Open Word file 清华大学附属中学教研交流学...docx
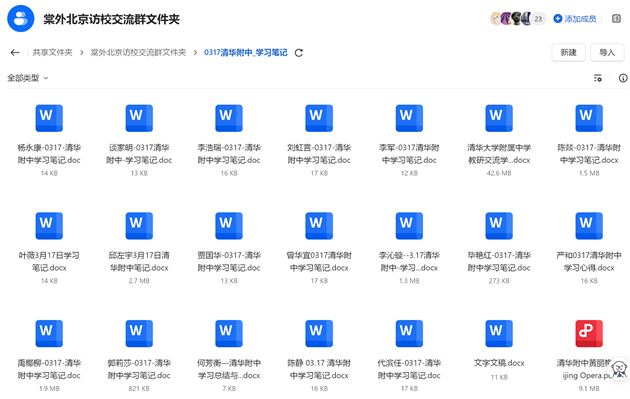Image resolution: width=630 pixels, height=399 pixels. [499, 118]
